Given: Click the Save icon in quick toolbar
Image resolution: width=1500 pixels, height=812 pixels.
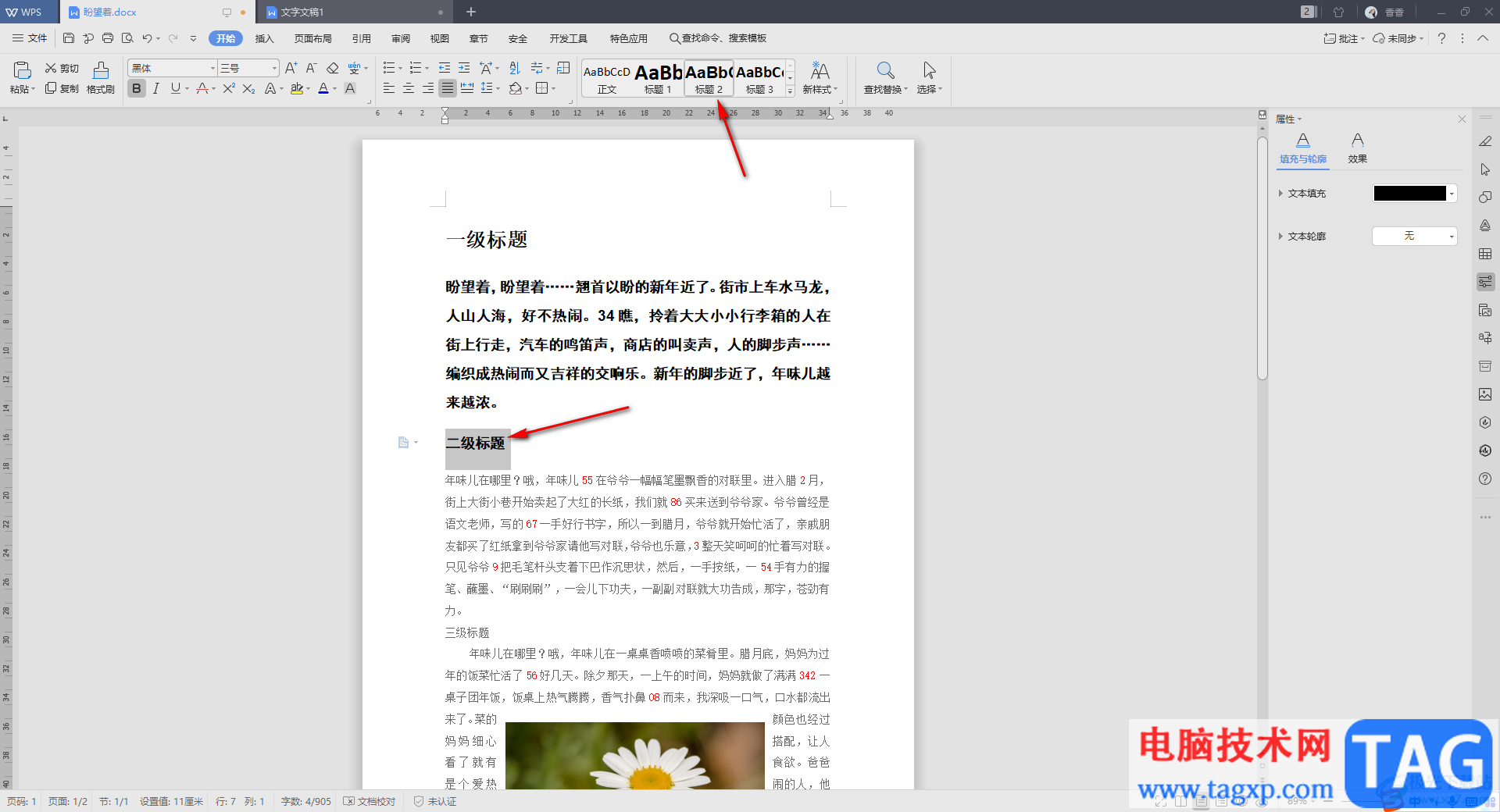Looking at the screenshot, I should (69, 37).
